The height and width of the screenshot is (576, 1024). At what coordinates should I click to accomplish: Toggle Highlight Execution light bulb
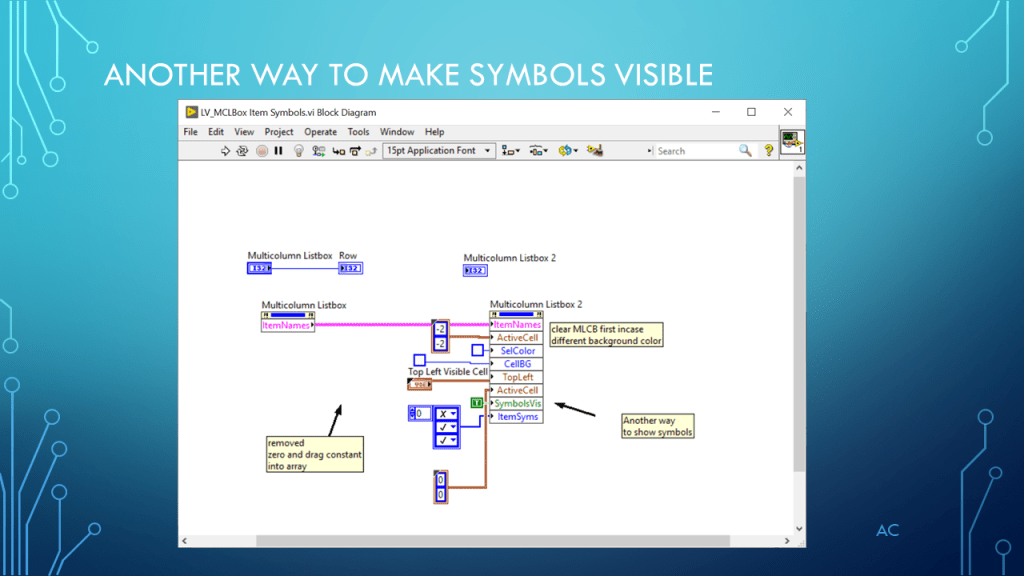(298, 151)
